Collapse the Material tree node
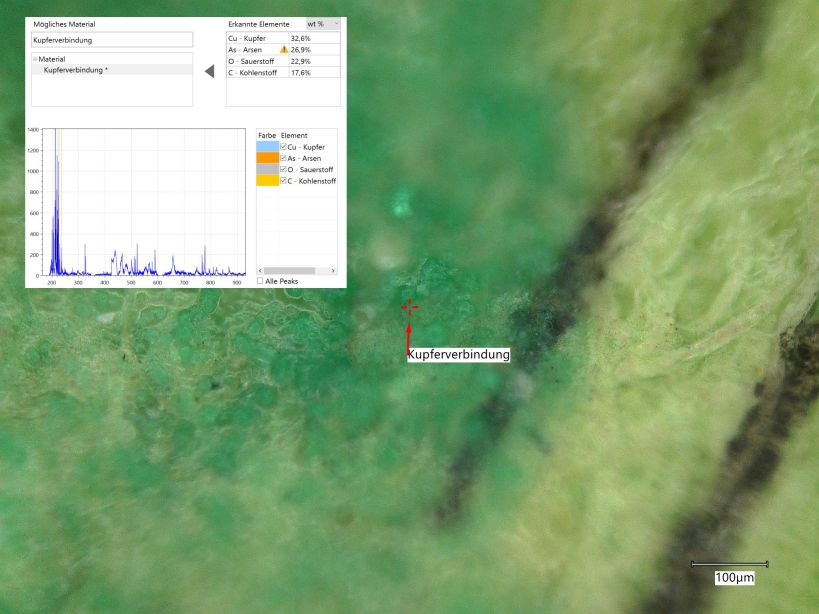 click(35, 59)
